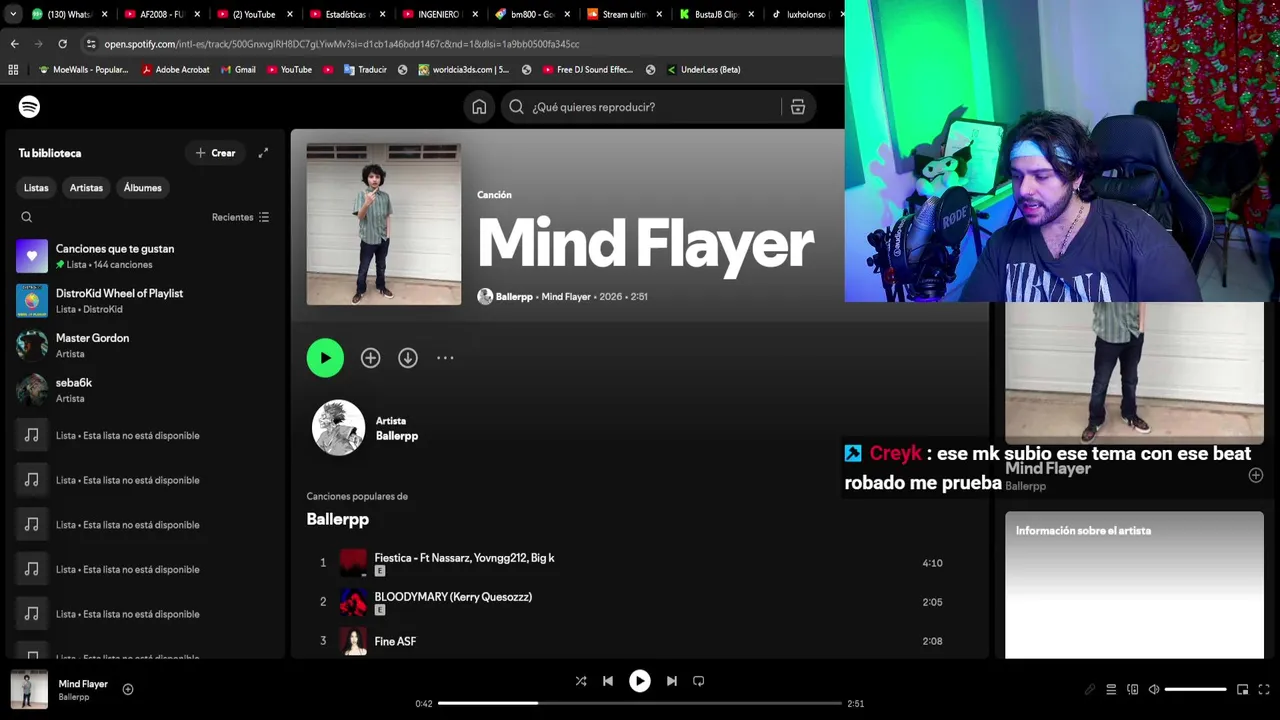Switch to the WhatsApp (130) tab
The image size is (1280, 720).
(67, 14)
